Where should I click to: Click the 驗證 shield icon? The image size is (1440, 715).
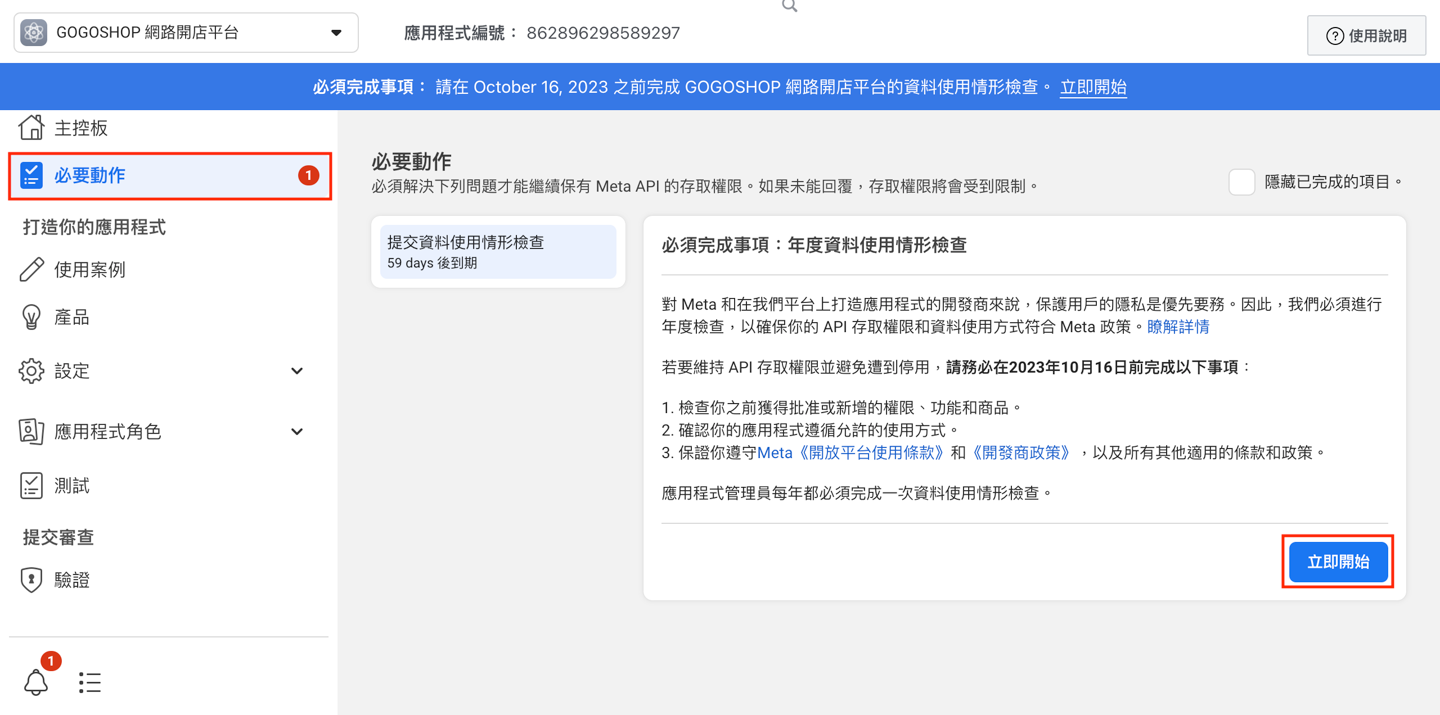pos(31,580)
